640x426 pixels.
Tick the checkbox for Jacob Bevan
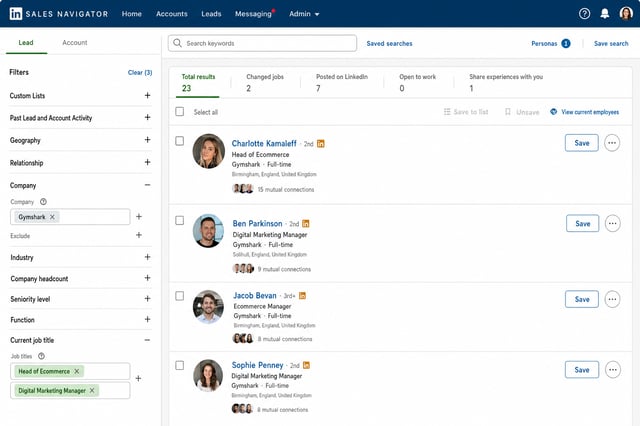click(x=180, y=296)
